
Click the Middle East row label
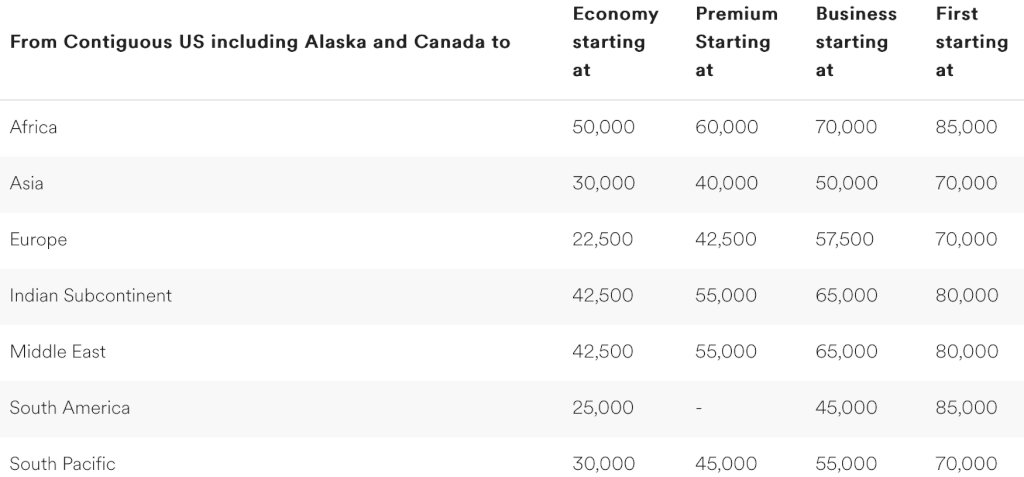tap(58, 351)
